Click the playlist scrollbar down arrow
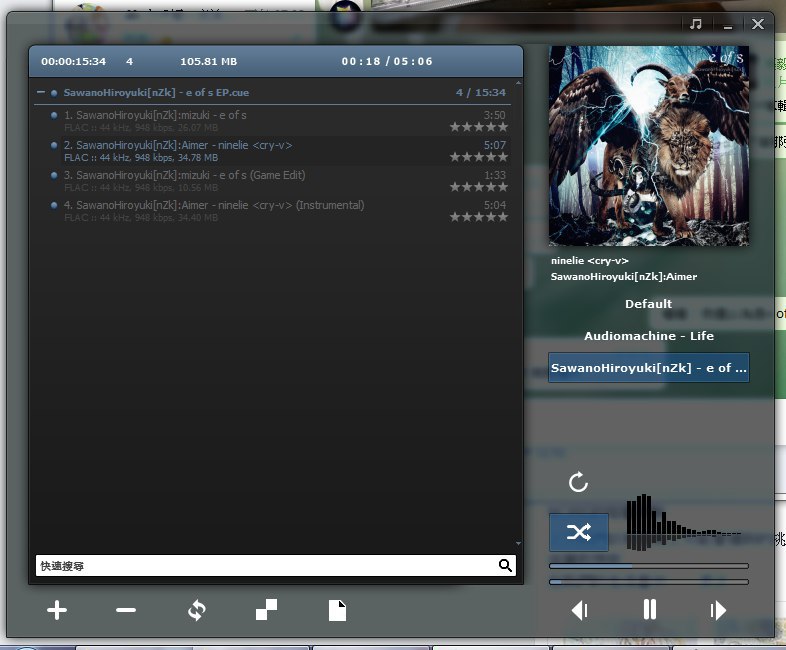Viewport: 786px width, 650px height. pos(518,543)
